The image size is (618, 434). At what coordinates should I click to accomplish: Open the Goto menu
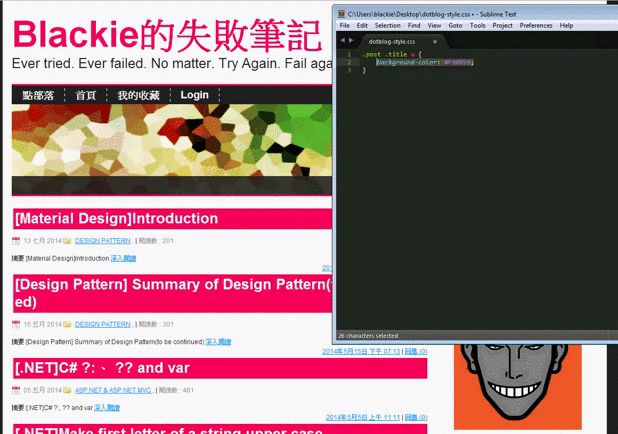point(455,25)
